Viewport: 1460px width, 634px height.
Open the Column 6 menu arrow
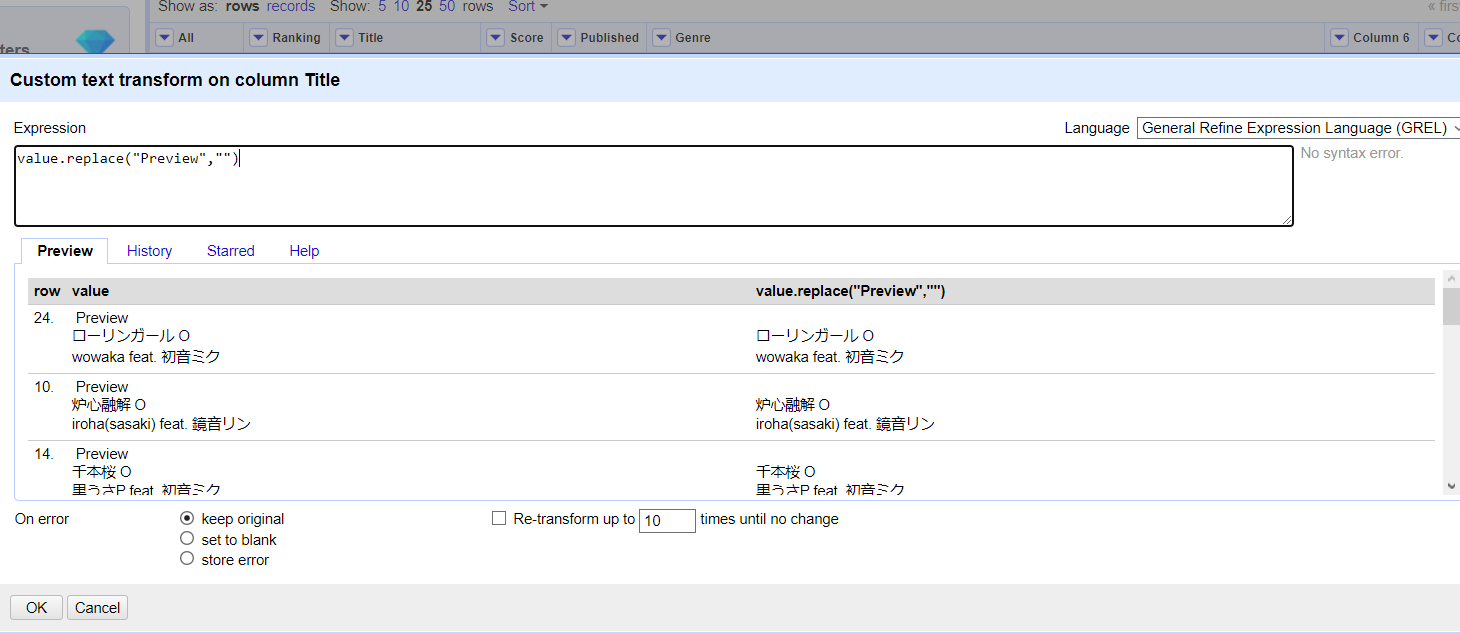click(x=1339, y=38)
